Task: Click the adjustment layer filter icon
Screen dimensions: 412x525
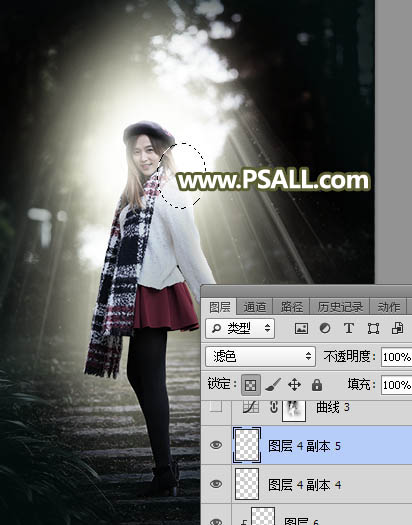Action: pos(325,328)
